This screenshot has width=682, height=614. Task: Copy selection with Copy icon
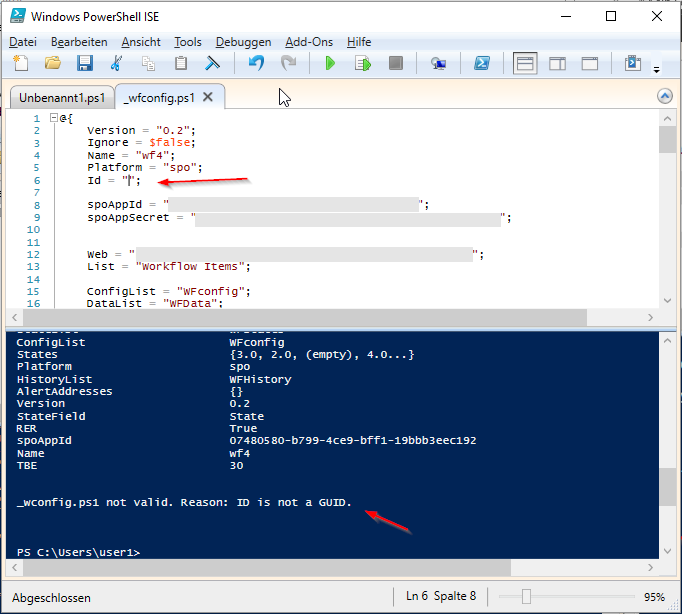(x=148, y=63)
